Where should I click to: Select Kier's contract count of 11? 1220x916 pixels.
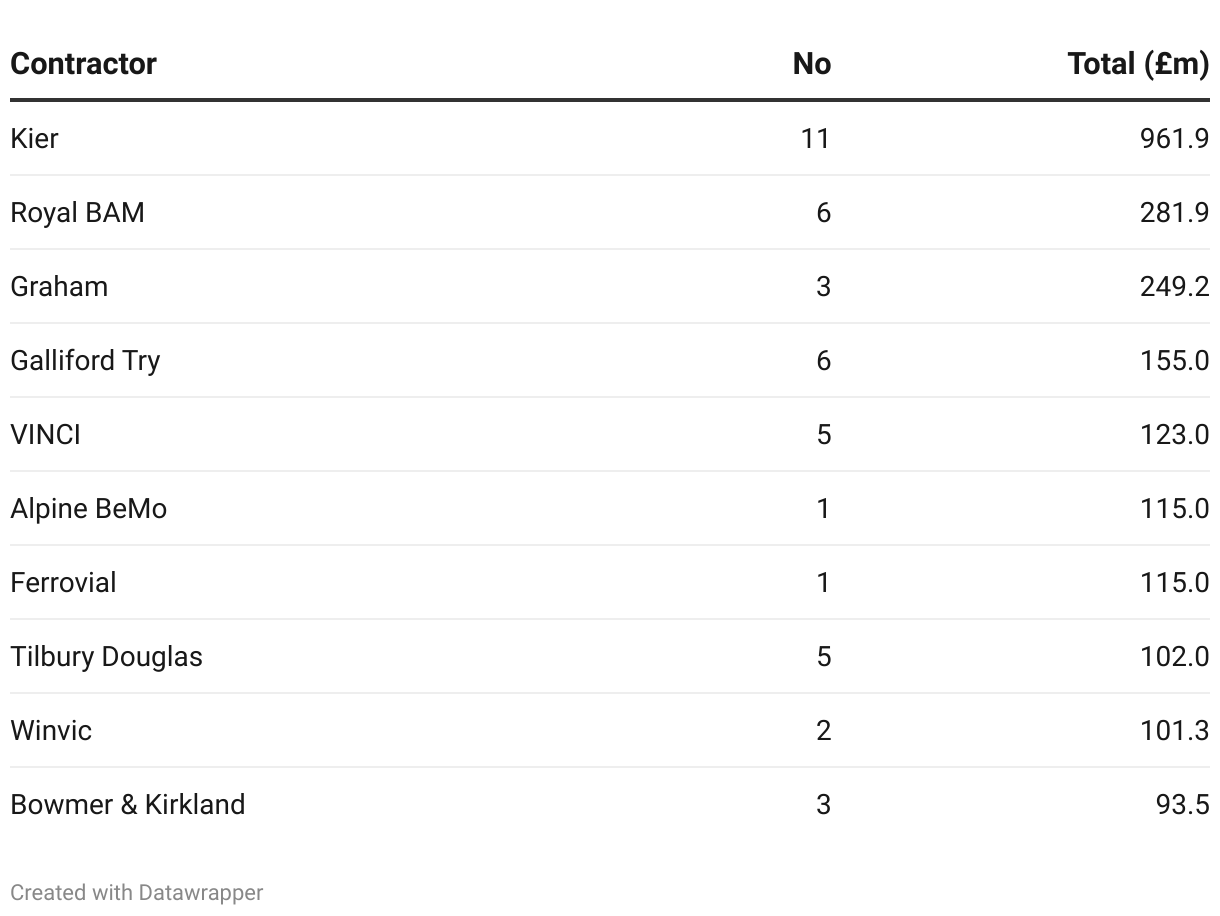pyautogui.click(x=815, y=139)
